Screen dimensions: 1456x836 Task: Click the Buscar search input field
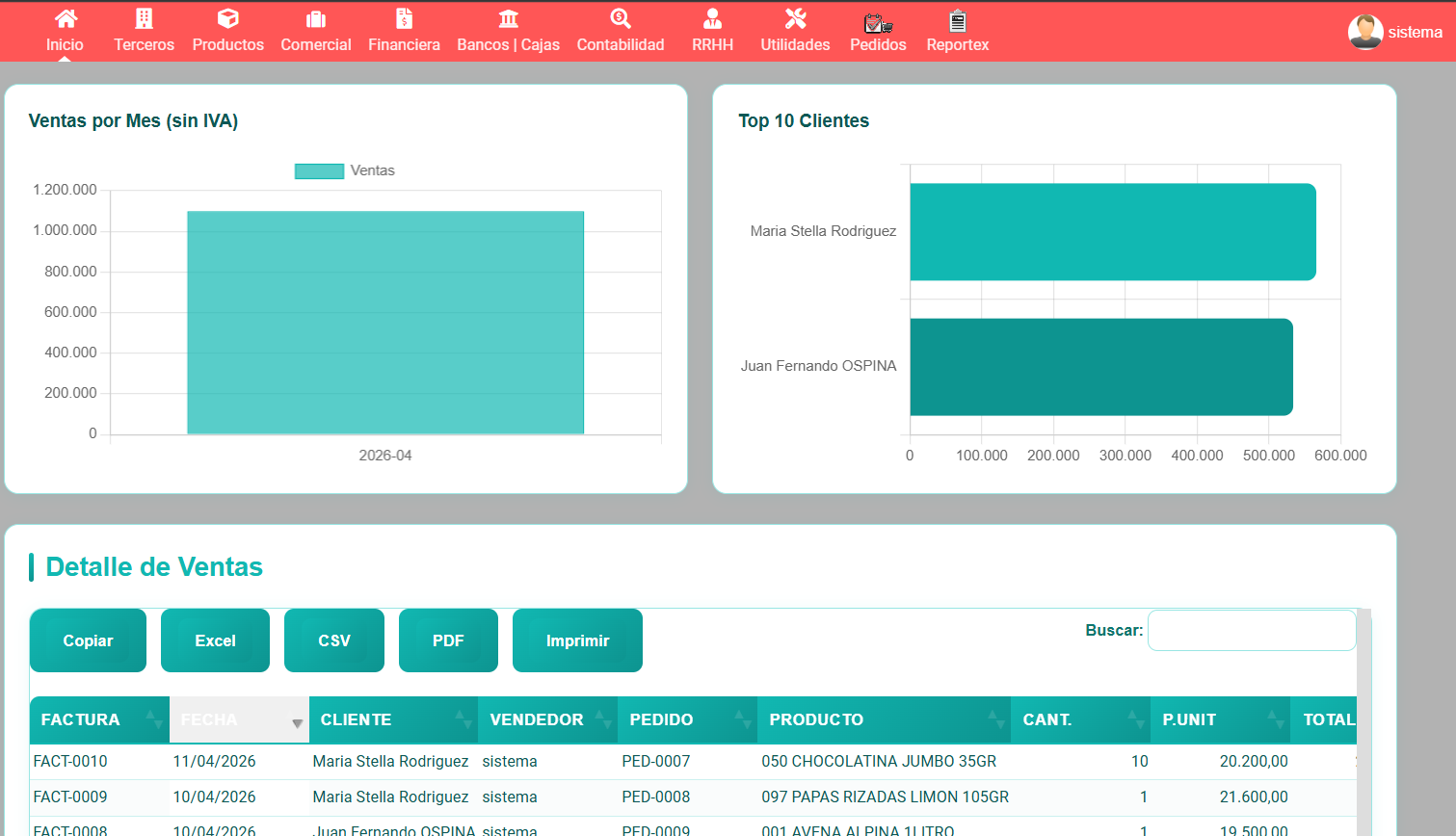pyautogui.click(x=1251, y=631)
